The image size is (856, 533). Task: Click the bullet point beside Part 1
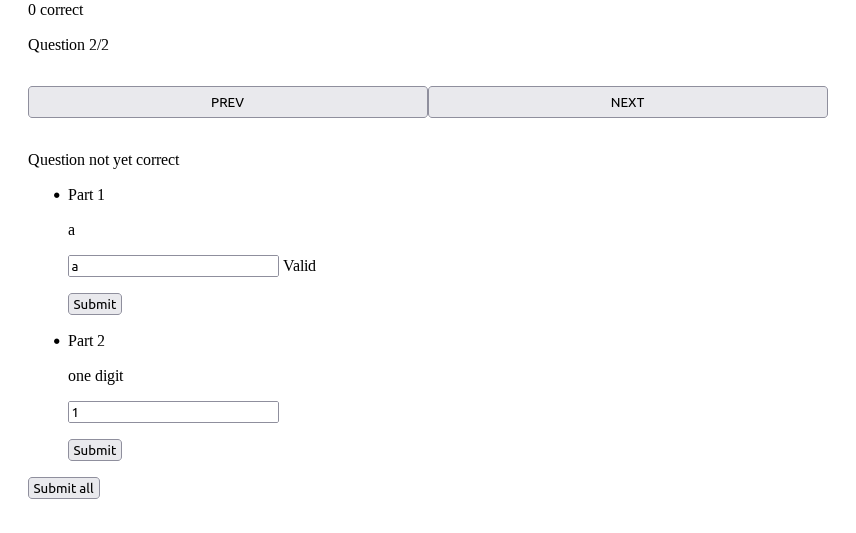(57, 195)
